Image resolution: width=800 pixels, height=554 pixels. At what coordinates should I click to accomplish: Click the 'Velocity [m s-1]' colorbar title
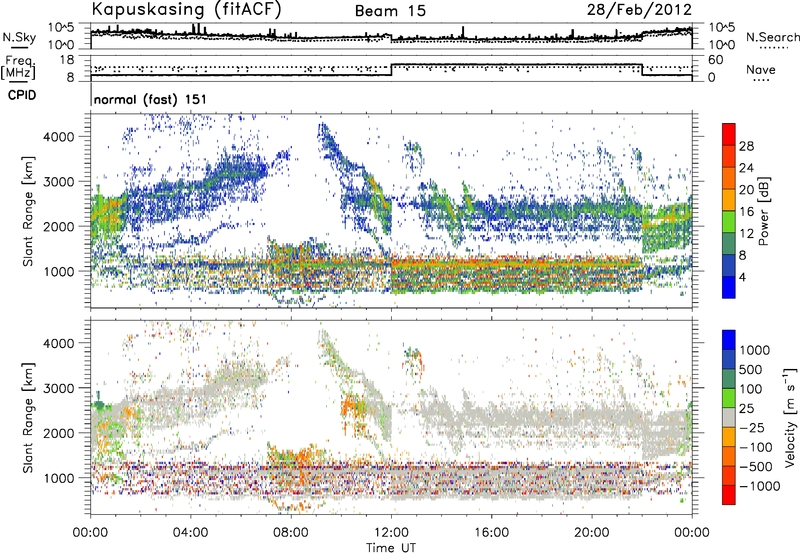pos(790,417)
